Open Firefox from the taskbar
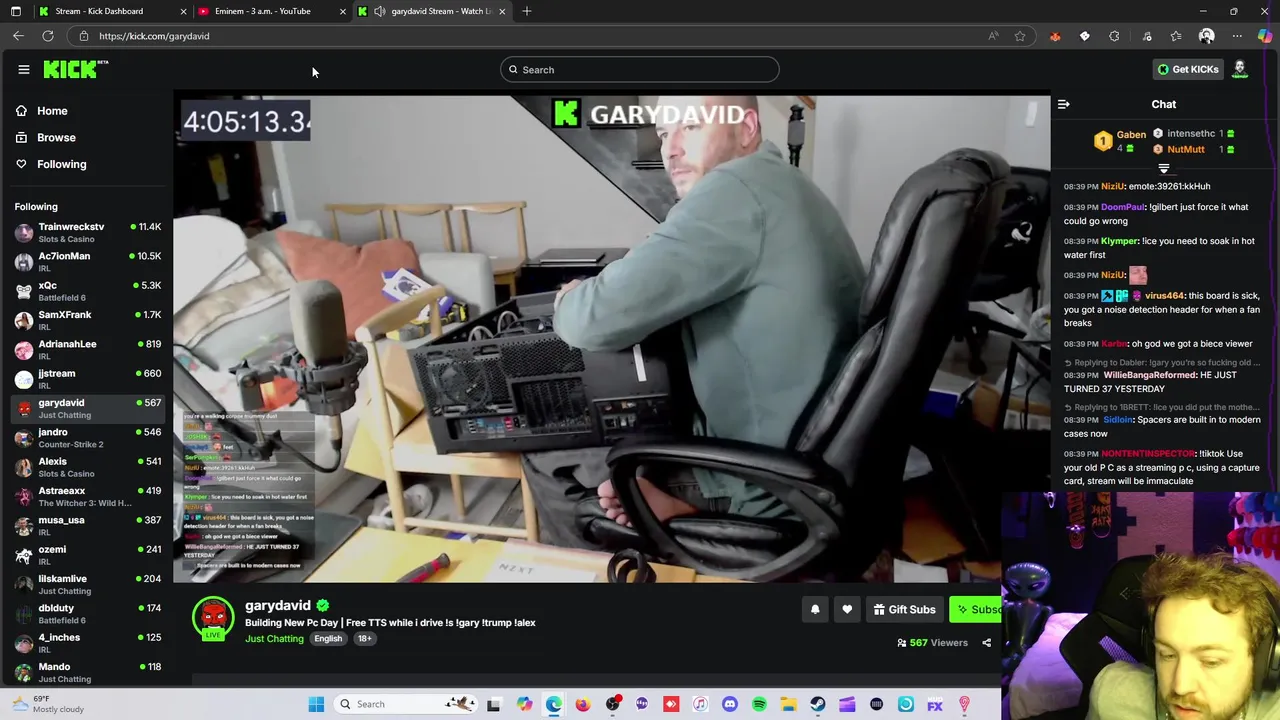This screenshot has height=720, width=1280. [x=583, y=704]
